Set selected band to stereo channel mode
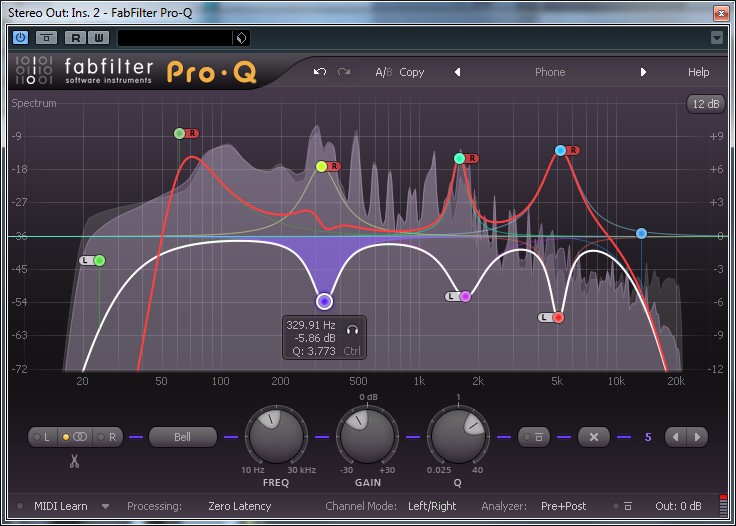The height and width of the screenshot is (526, 736). [x=75, y=437]
